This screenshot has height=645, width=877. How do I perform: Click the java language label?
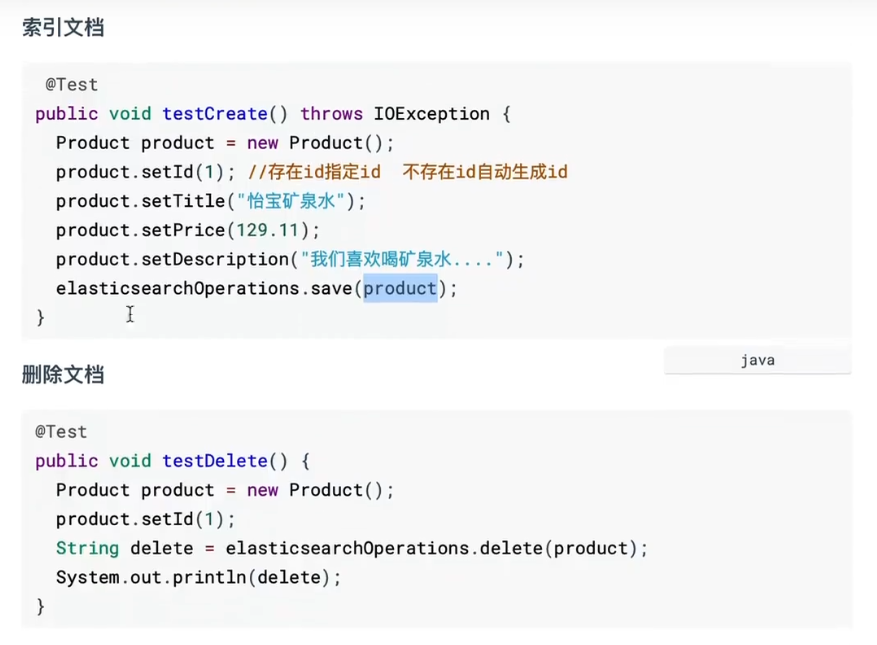757,360
